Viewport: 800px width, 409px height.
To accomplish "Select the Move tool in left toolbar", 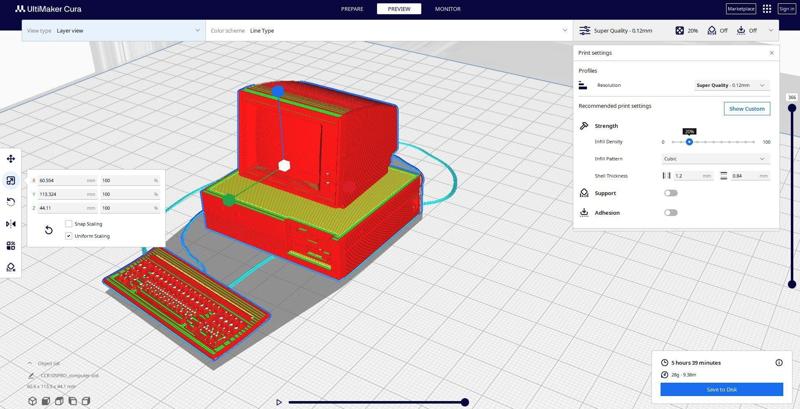I will [x=11, y=159].
